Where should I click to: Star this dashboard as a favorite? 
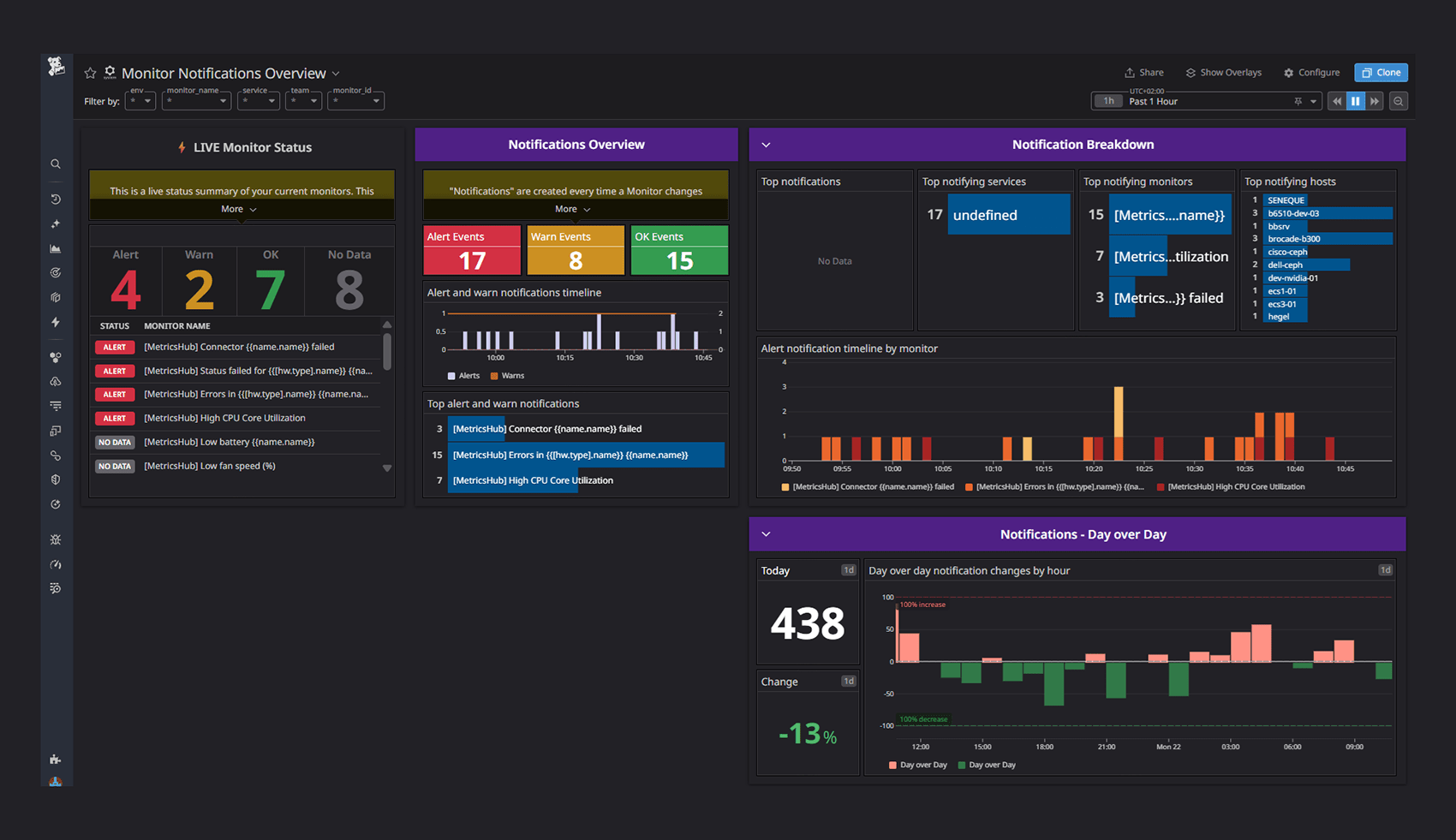click(90, 74)
